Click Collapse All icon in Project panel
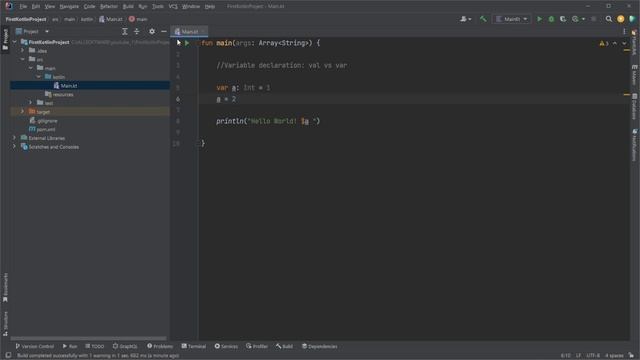Screen dimensions: 640x360 click(x=137, y=31)
